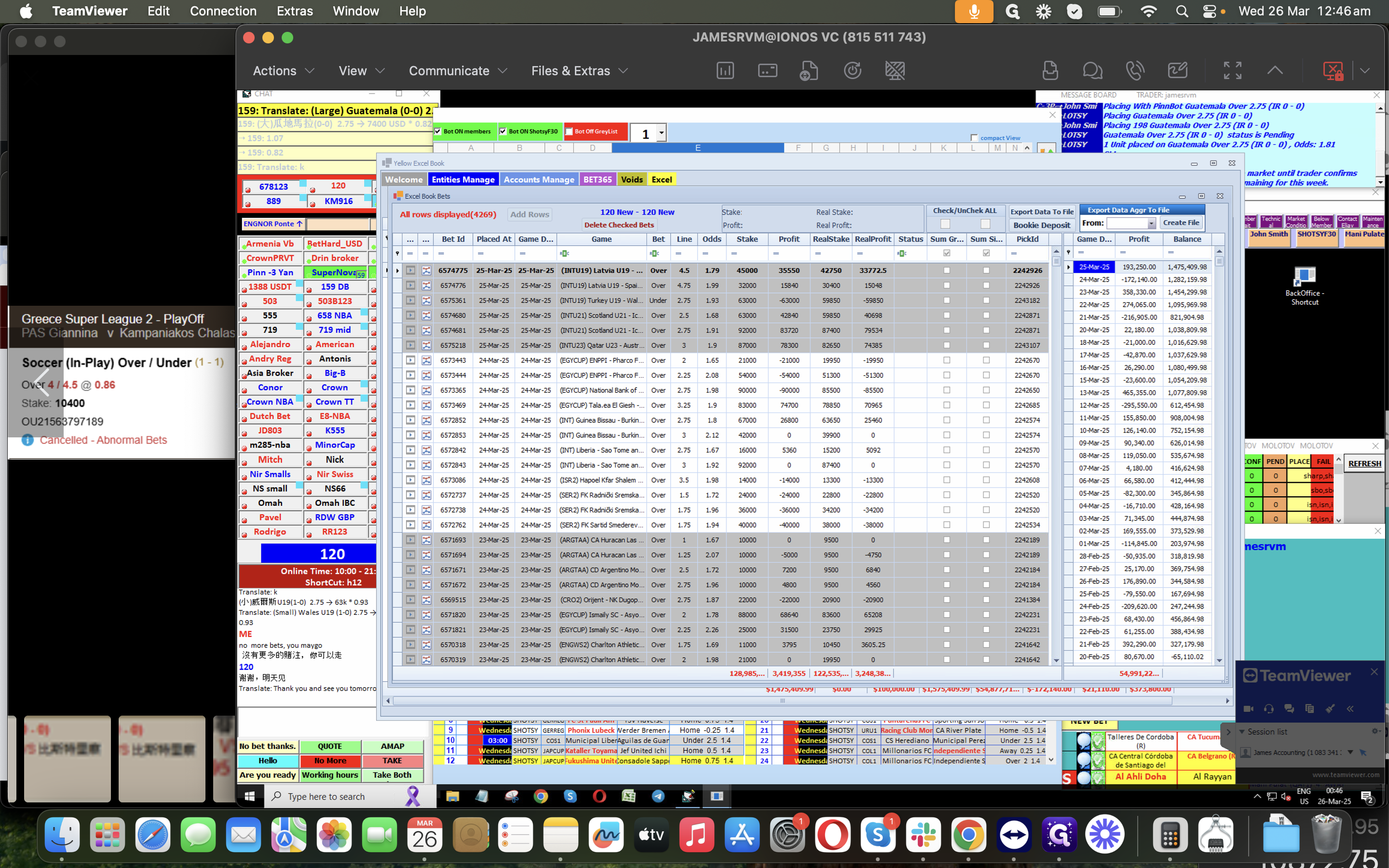Switch to the Accounts Manage tab
This screenshot has width=1389, height=868.
[x=538, y=180]
